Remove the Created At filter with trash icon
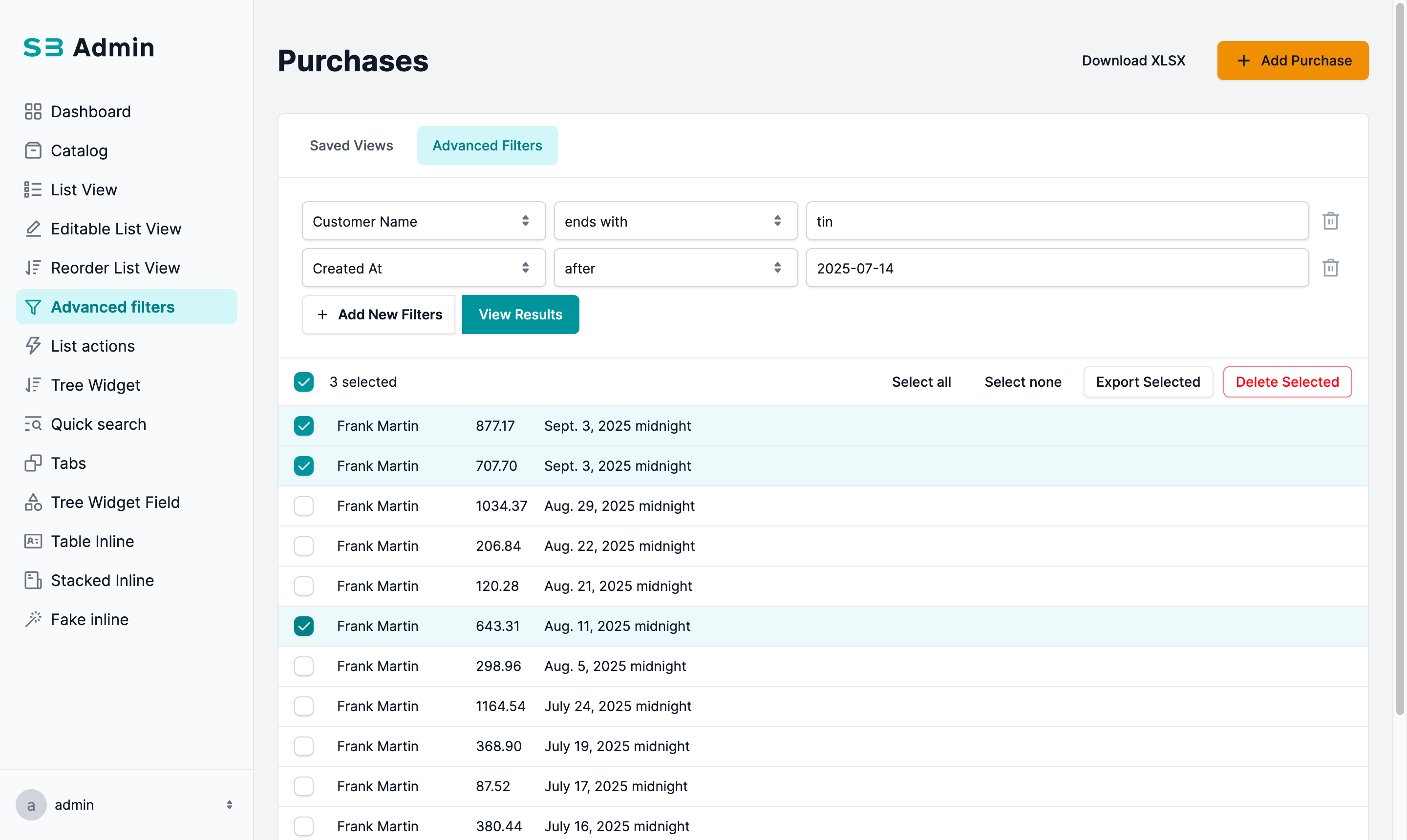The width and height of the screenshot is (1407, 840). (1330, 268)
